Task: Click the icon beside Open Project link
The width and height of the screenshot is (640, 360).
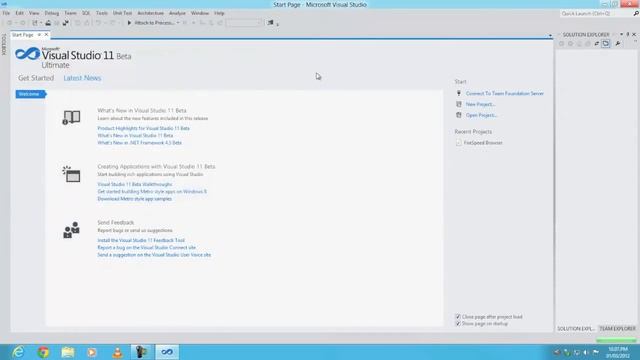Action: tap(459, 115)
